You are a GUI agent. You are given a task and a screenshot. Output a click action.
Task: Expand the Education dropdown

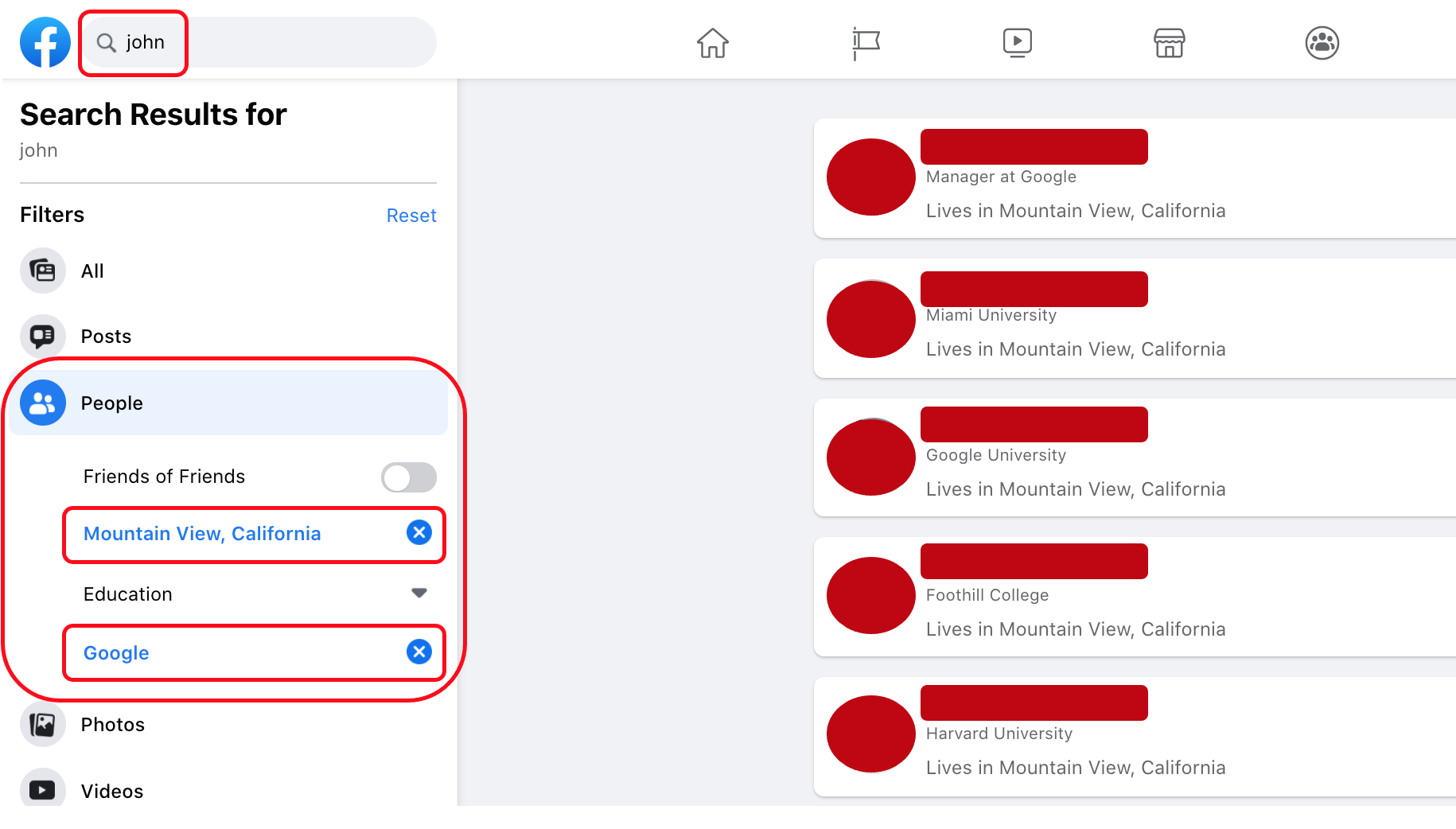419,593
